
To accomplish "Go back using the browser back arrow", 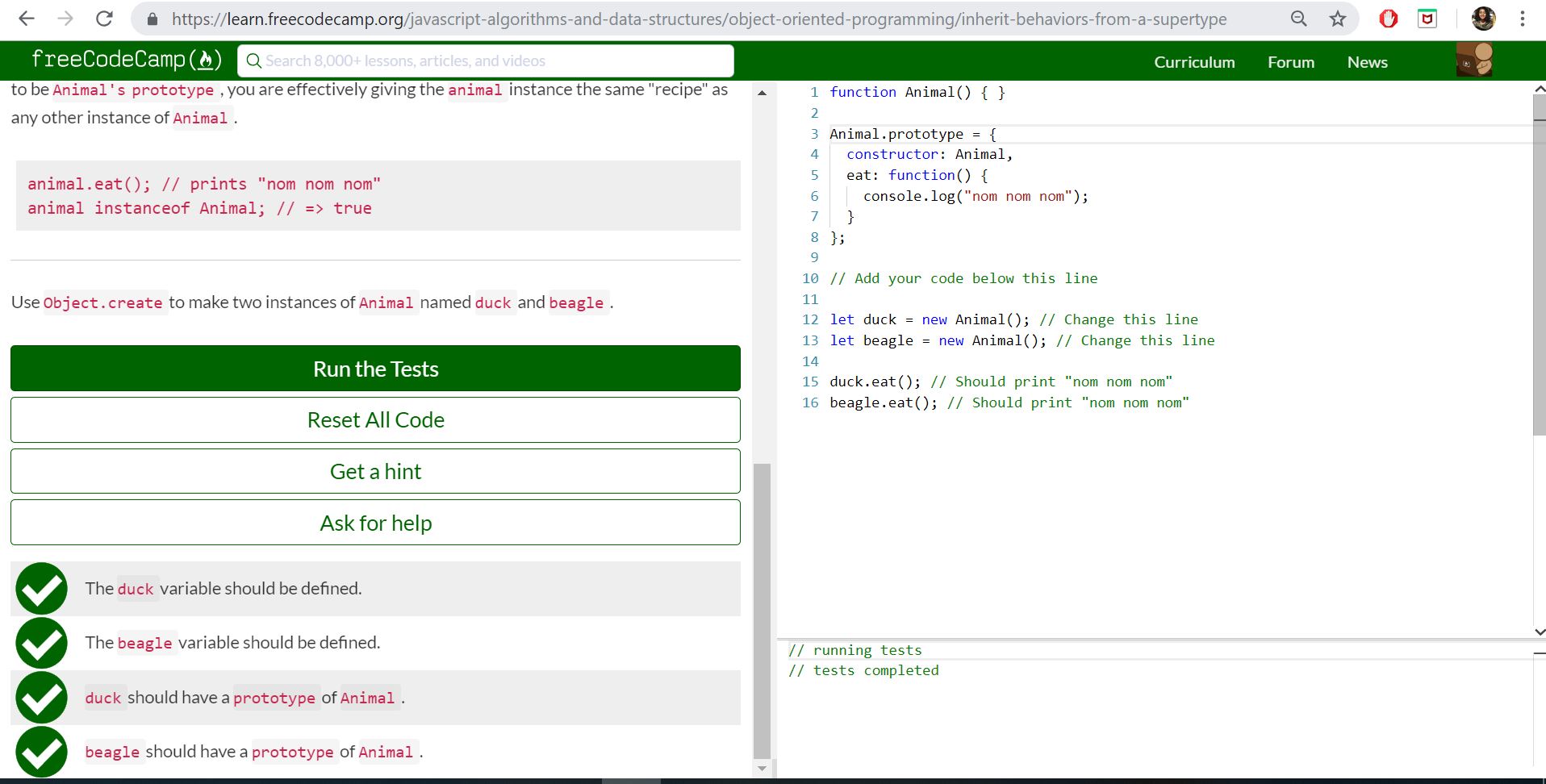I will (27, 19).
